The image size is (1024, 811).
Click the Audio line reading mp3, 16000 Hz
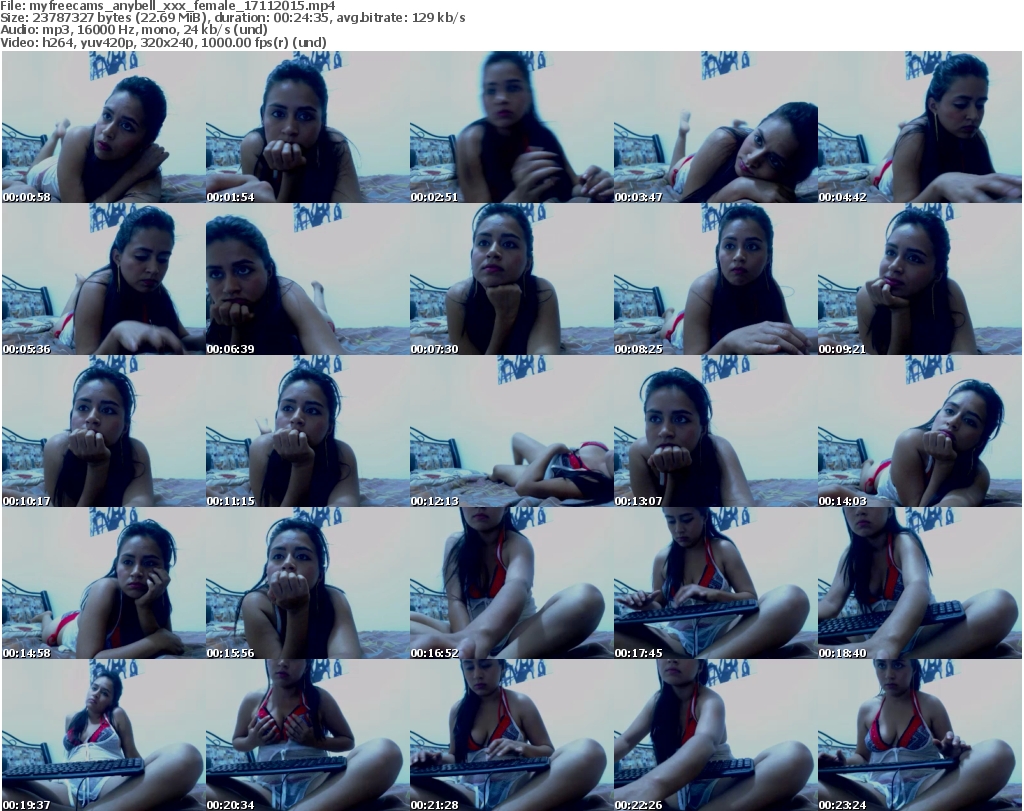[x=134, y=30]
